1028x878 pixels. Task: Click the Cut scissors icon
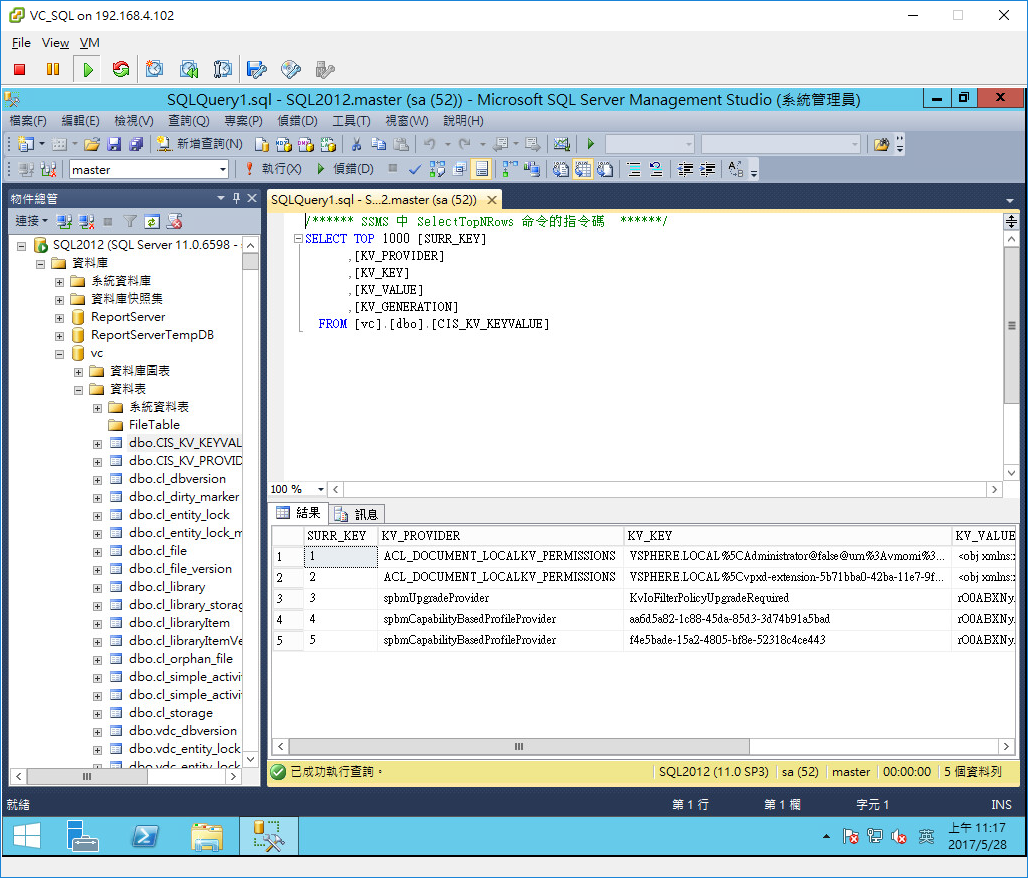[x=356, y=144]
